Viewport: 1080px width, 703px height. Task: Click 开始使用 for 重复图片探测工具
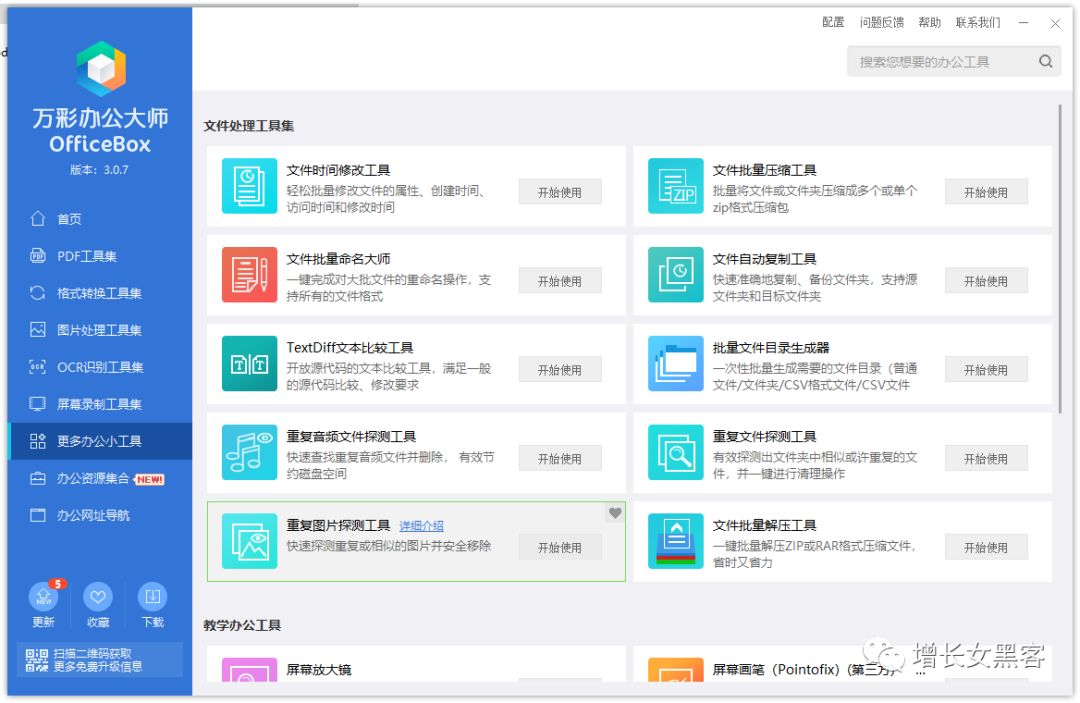pos(560,547)
